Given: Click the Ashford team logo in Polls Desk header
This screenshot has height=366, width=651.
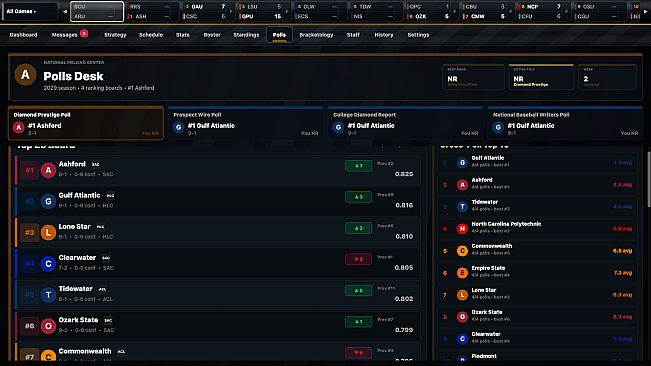Looking at the screenshot, I should click(x=25, y=75).
